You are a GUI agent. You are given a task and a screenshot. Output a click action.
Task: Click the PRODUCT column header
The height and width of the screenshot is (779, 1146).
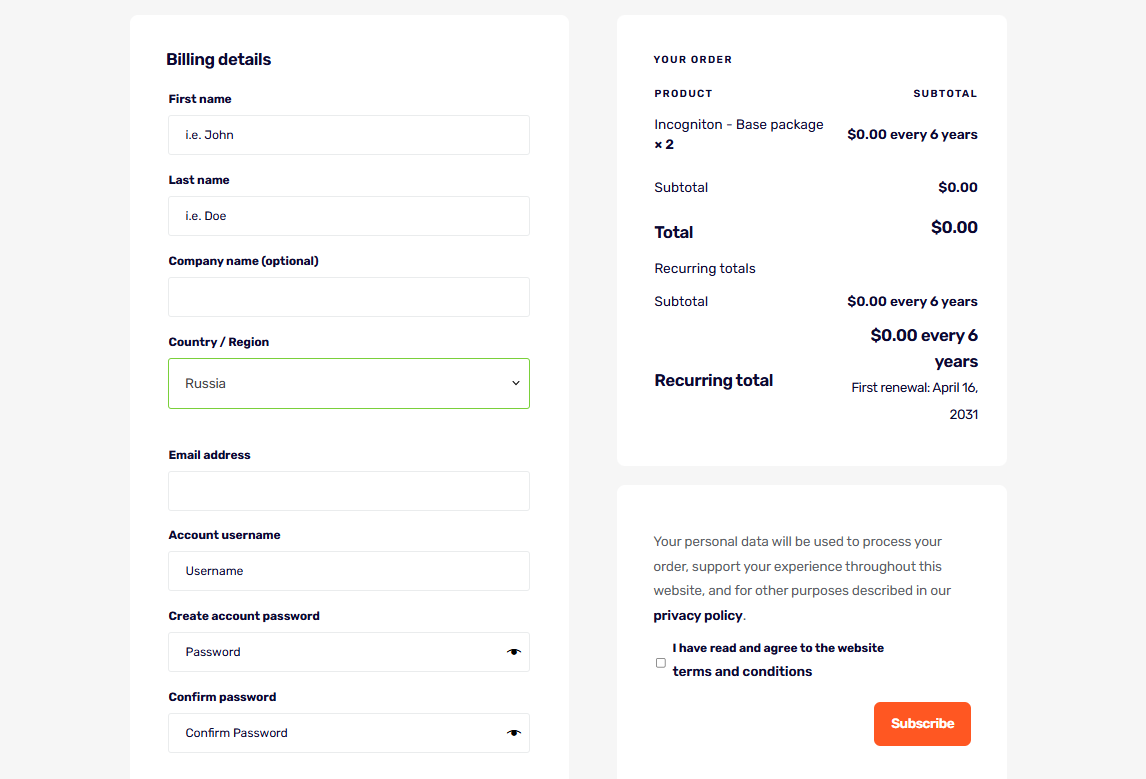point(683,94)
